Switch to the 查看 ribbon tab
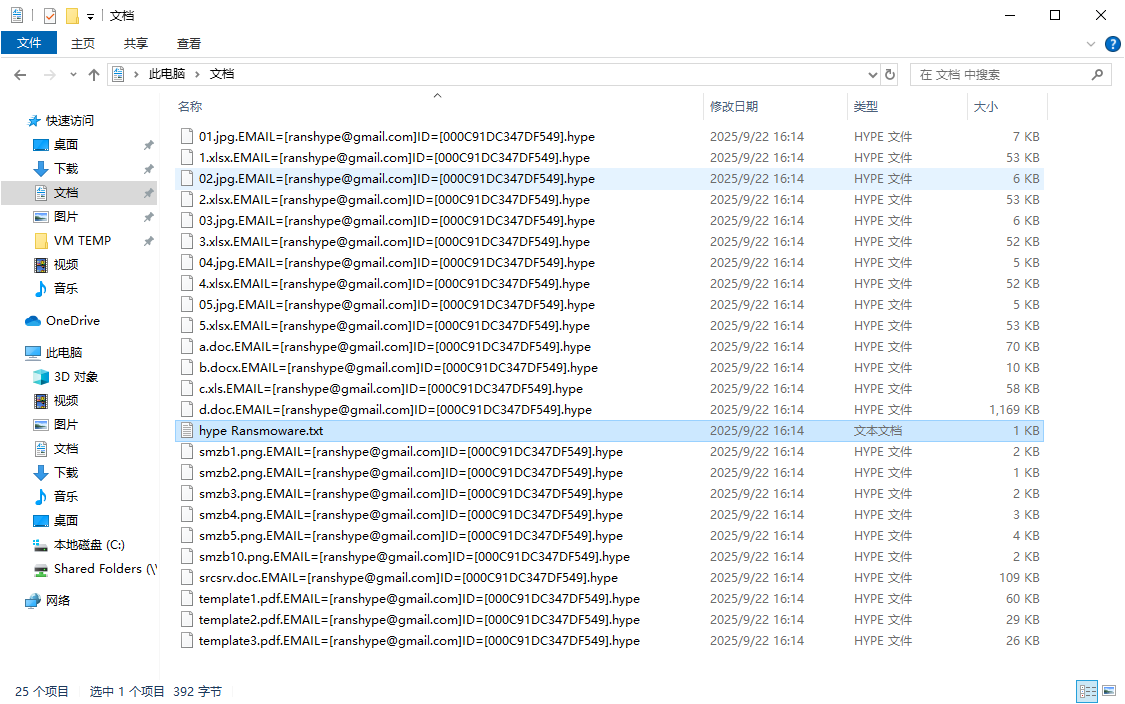Viewport: 1125px width, 704px height. tap(189, 43)
